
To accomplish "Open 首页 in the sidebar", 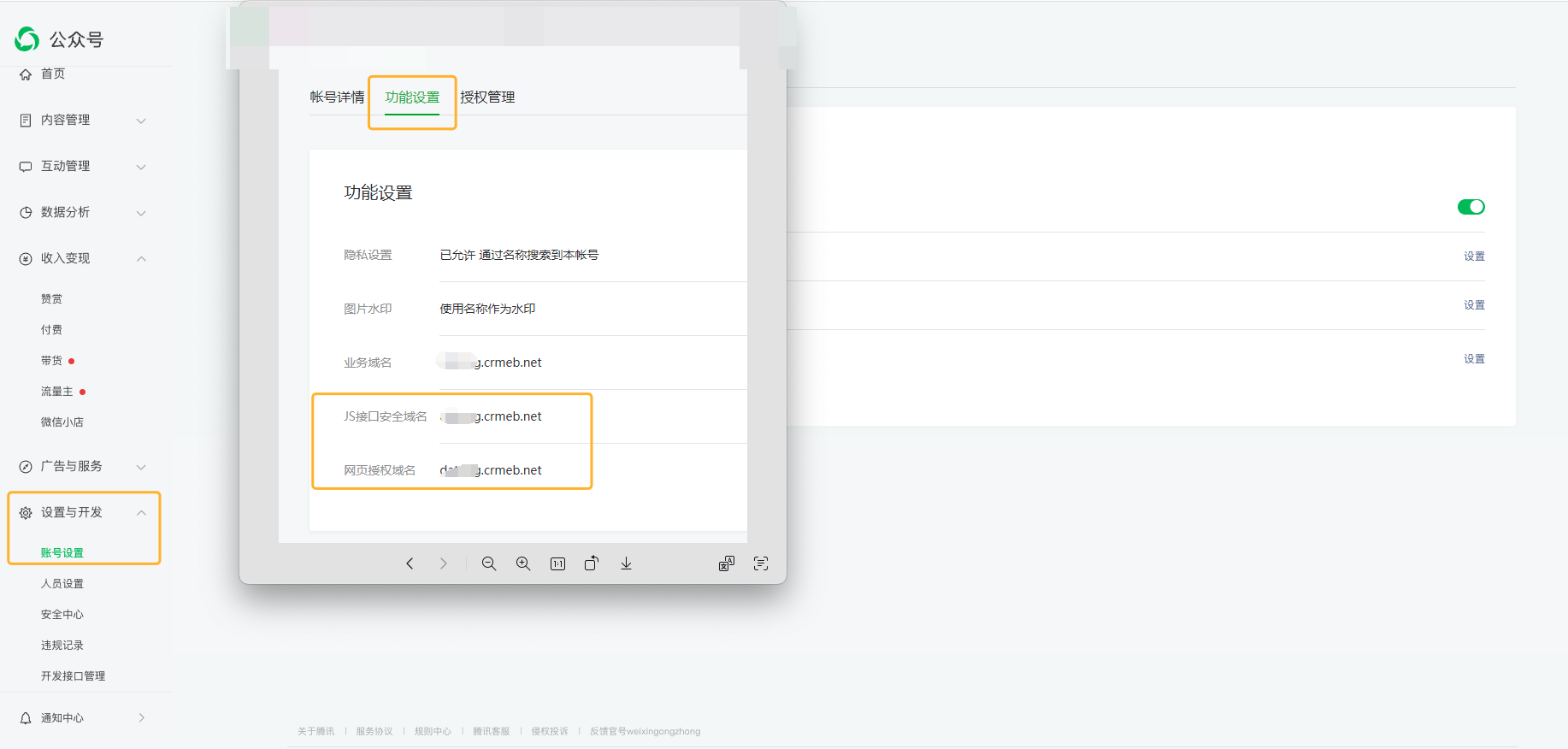I will 53,74.
